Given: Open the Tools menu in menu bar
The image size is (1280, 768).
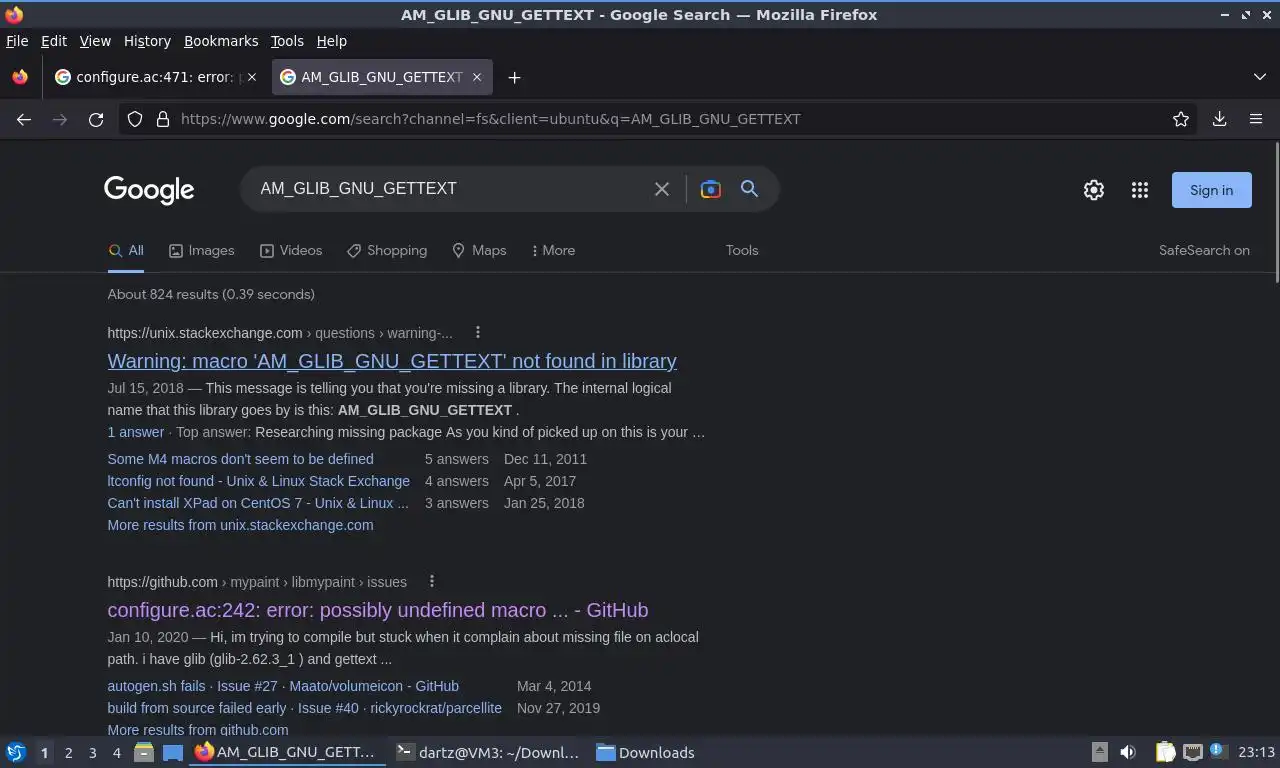Looking at the screenshot, I should (287, 41).
